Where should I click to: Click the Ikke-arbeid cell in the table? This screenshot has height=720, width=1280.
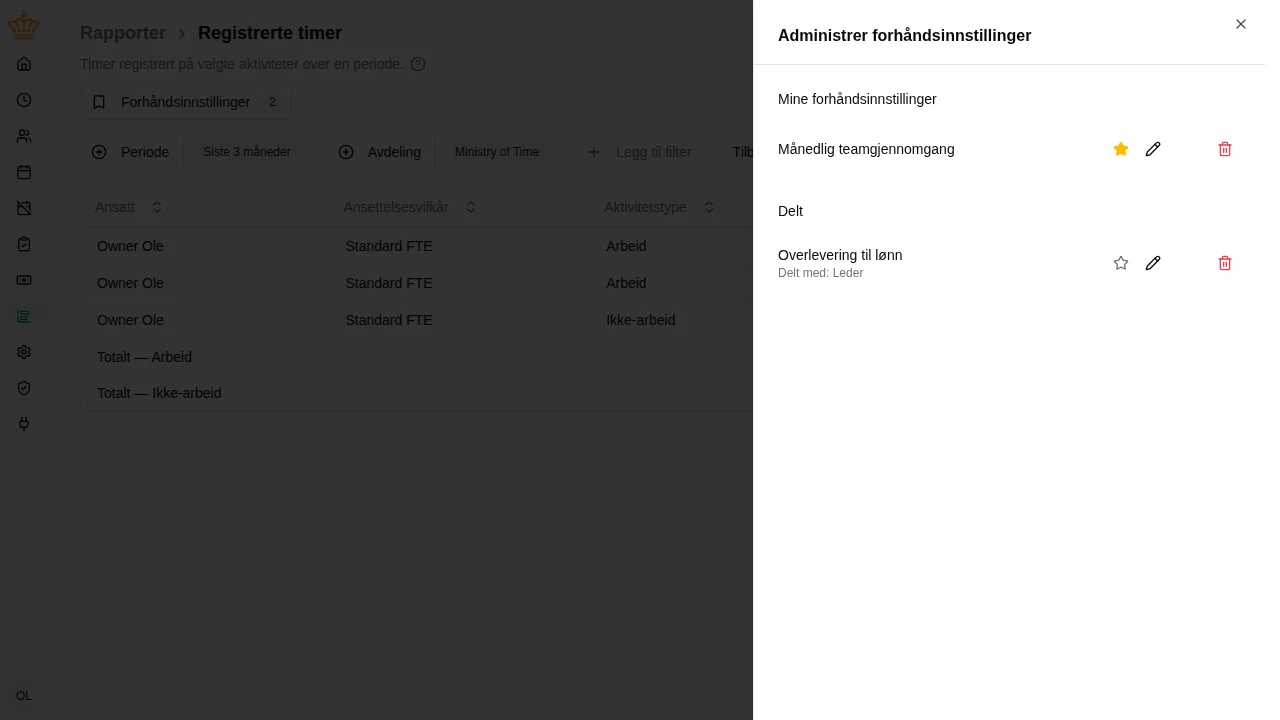click(x=641, y=320)
